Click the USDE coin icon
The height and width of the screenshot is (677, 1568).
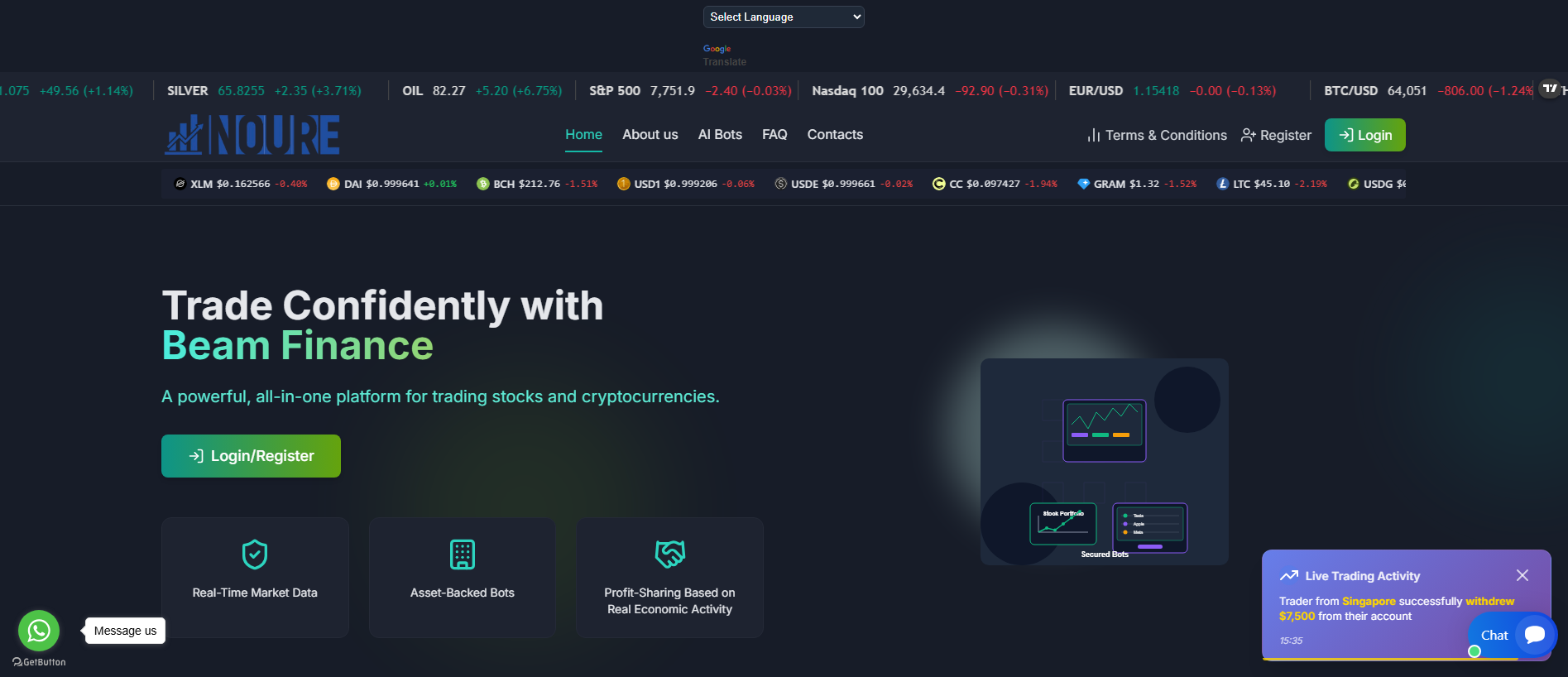[x=781, y=184]
